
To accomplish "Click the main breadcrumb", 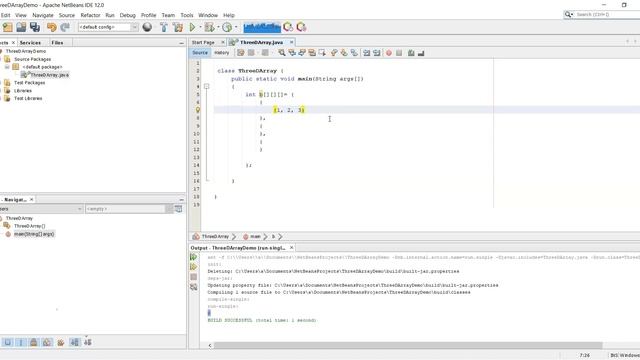I will point(256,236).
